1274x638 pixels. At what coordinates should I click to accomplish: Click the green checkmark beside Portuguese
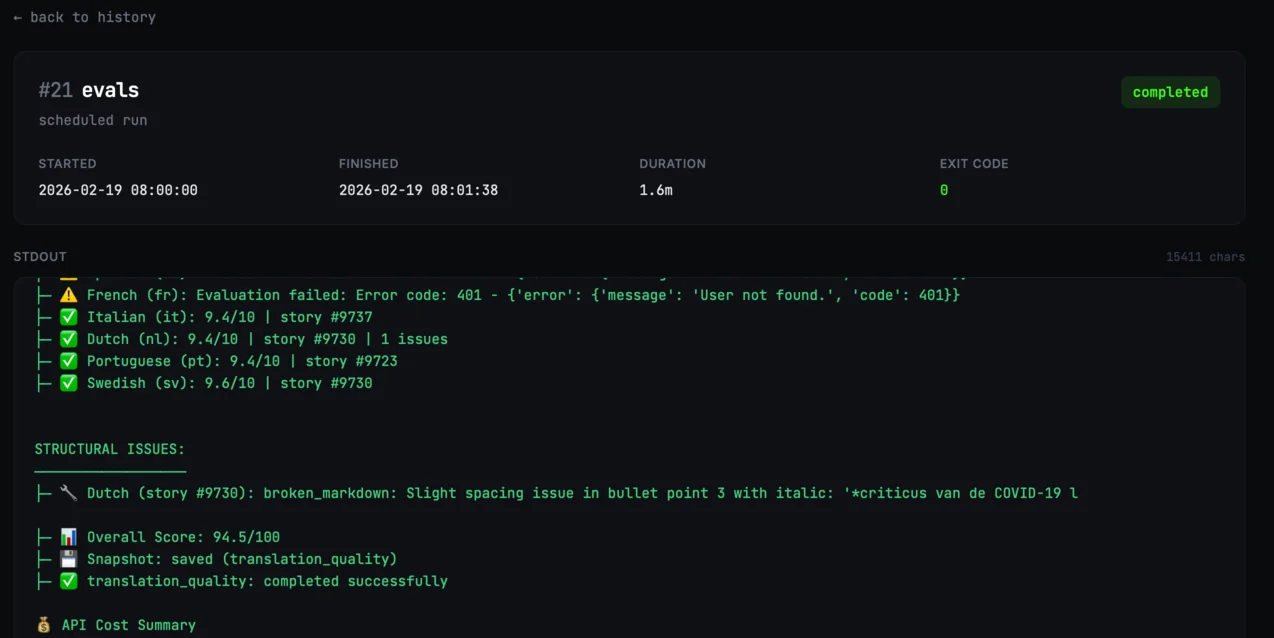pyautogui.click(x=68, y=361)
